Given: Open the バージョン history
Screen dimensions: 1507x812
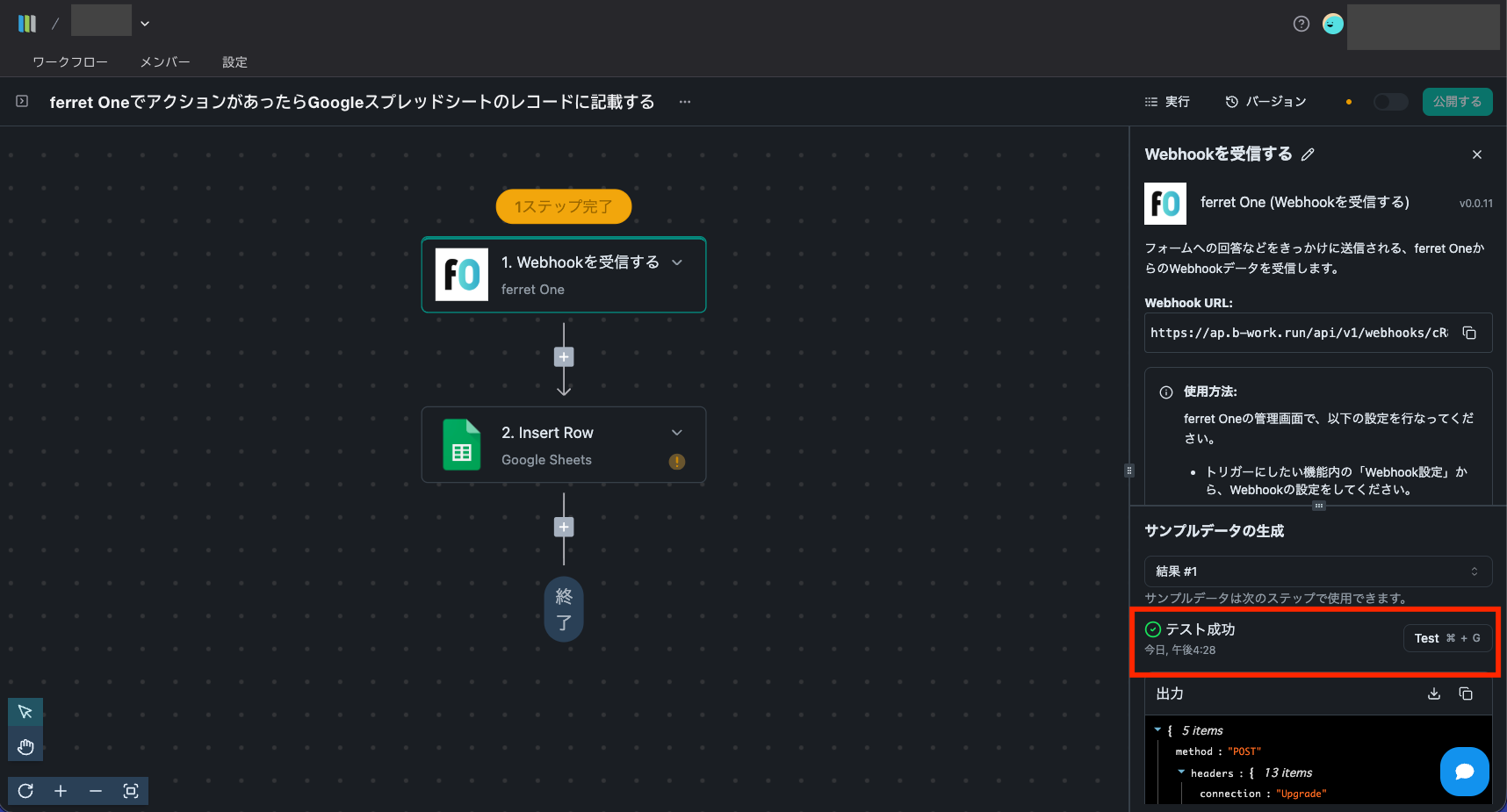Looking at the screenshot, I should click(1265, 102).
